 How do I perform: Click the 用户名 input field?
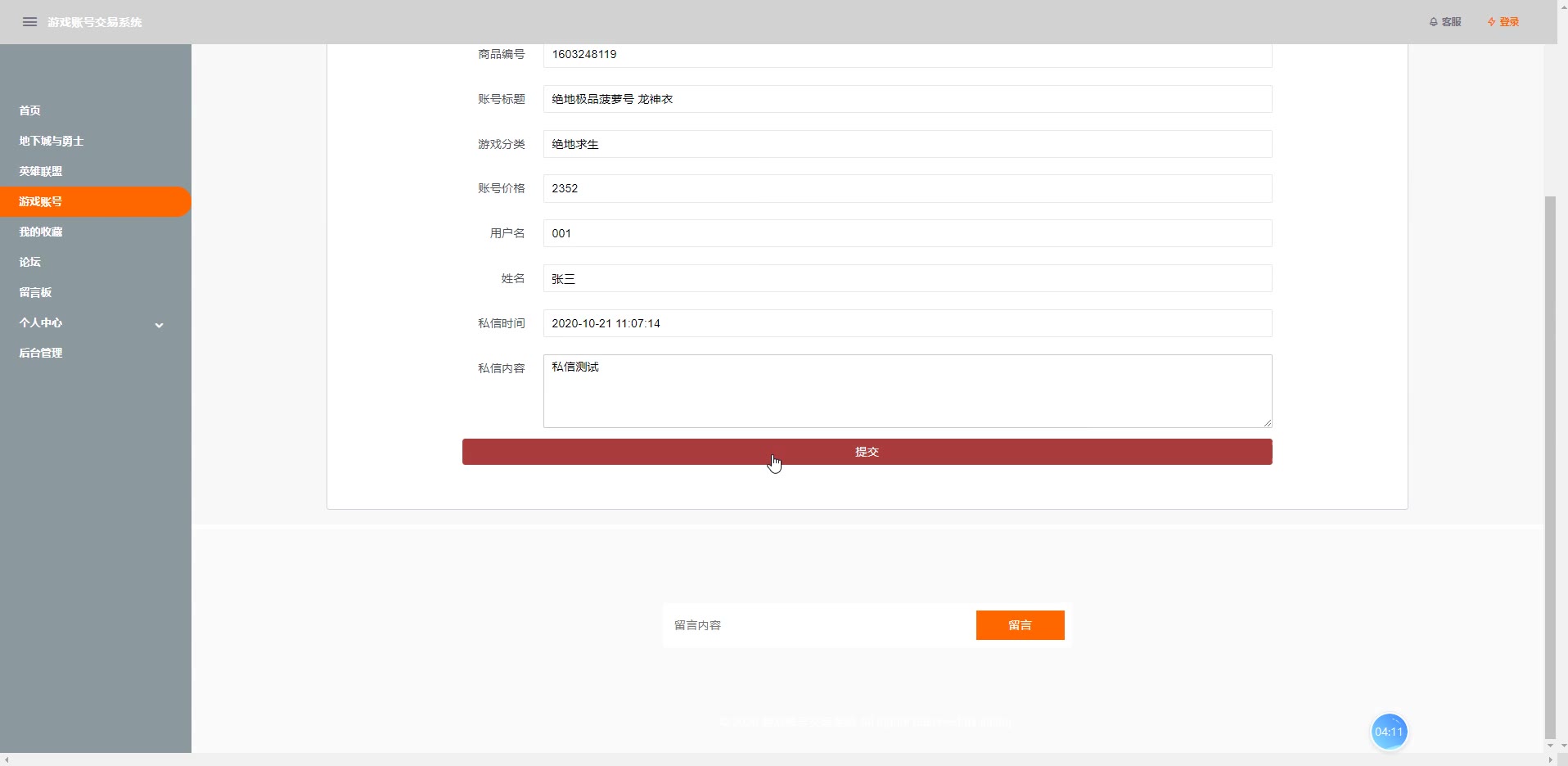coord(908,233)
